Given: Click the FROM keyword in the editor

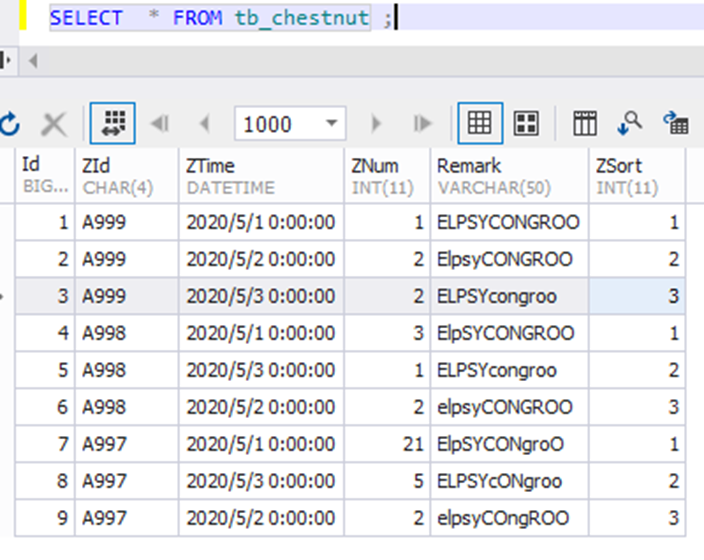Looking at the screenshot, I should point(198,18).
